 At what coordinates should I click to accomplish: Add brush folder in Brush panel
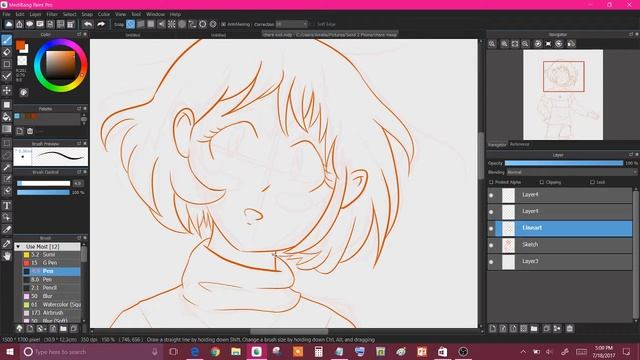point(63,328)
